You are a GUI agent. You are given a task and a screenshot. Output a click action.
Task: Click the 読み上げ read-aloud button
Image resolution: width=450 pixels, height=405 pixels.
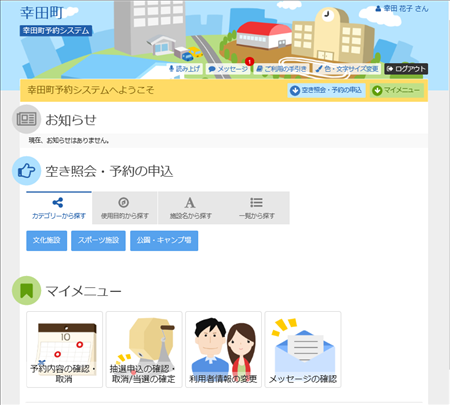(x=185, y=69)
